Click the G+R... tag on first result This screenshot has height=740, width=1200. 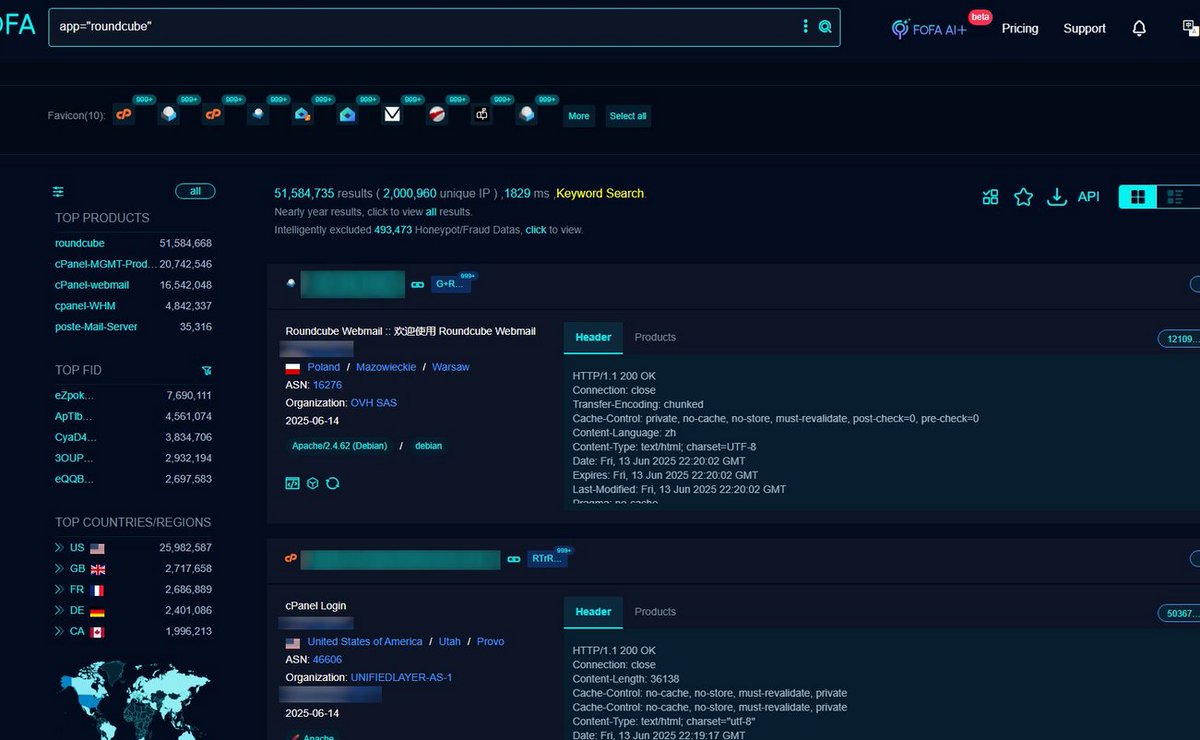pyautogui.click(x=450, y=285)
